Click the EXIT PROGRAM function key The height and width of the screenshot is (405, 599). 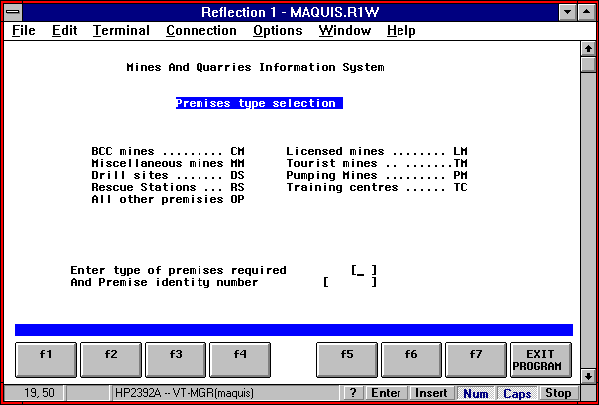(x=541, y=360)
